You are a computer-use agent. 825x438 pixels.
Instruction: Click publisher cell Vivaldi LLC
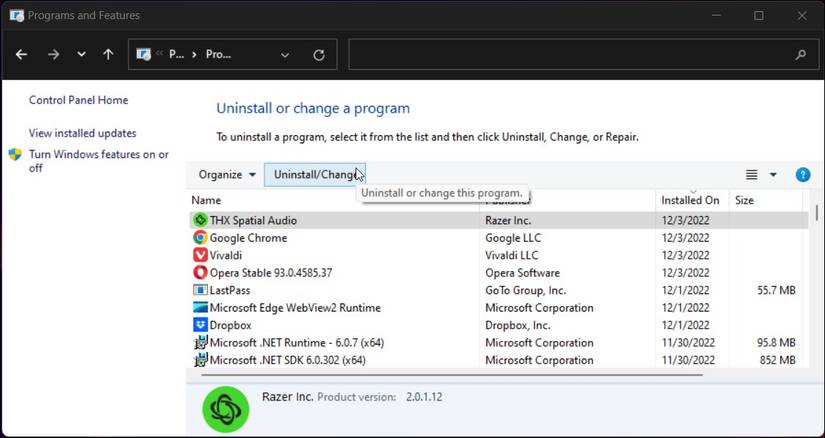click(x=511, y=255)
